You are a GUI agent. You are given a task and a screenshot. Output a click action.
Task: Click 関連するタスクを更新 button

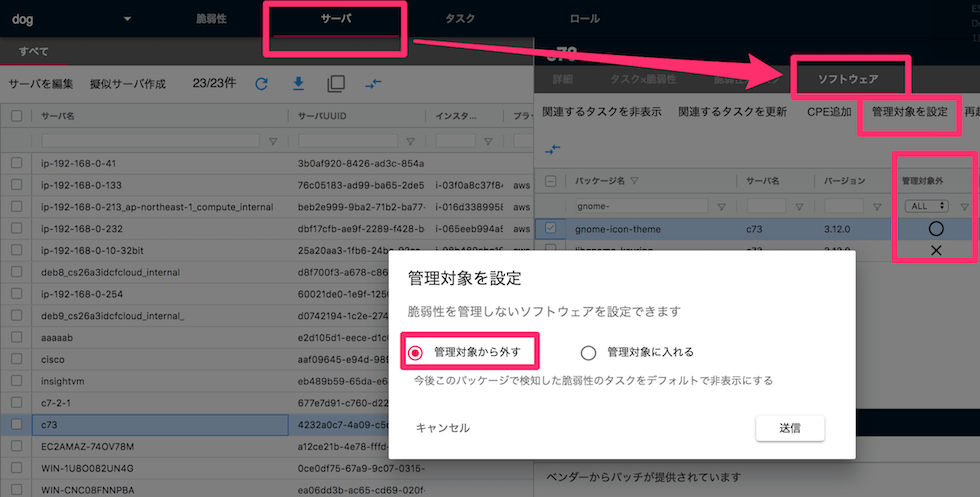732,112
